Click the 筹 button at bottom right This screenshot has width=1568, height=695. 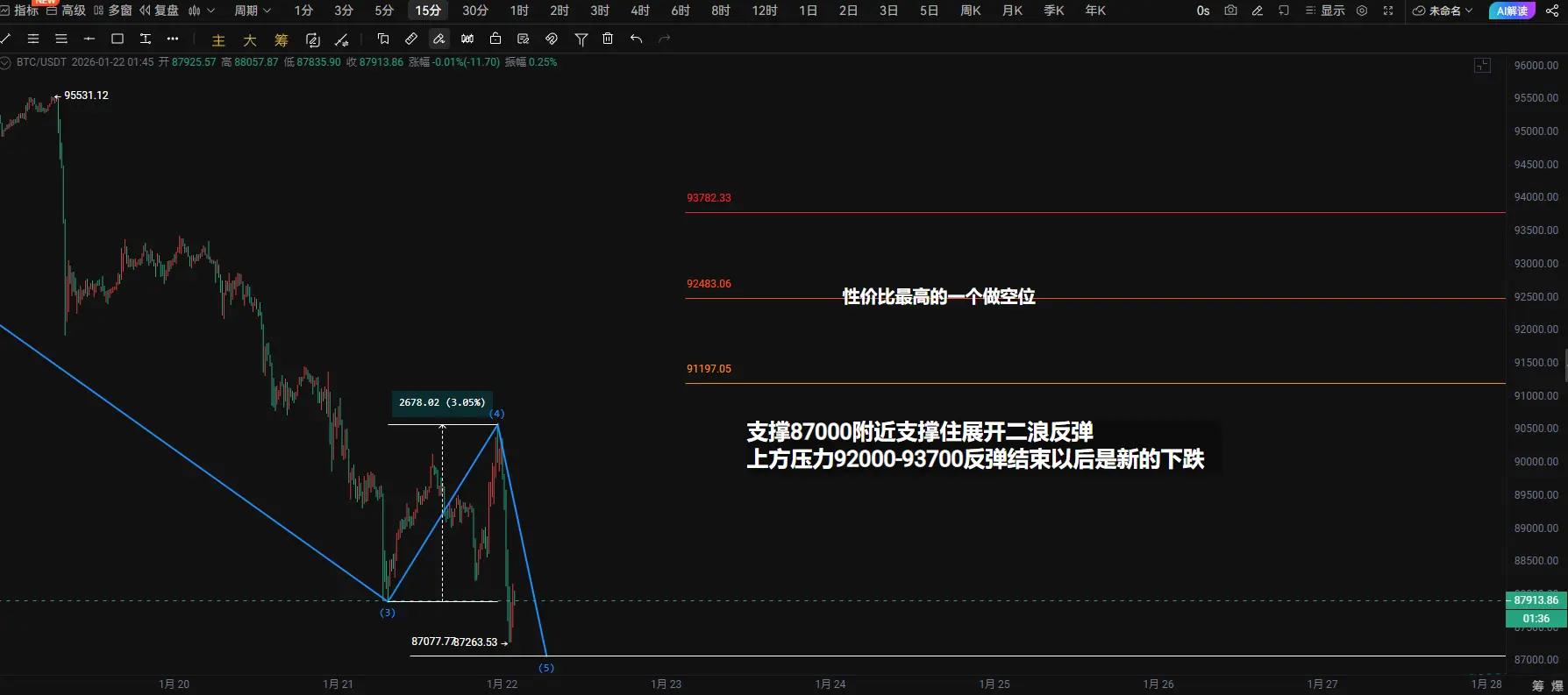click(1538, 685)
